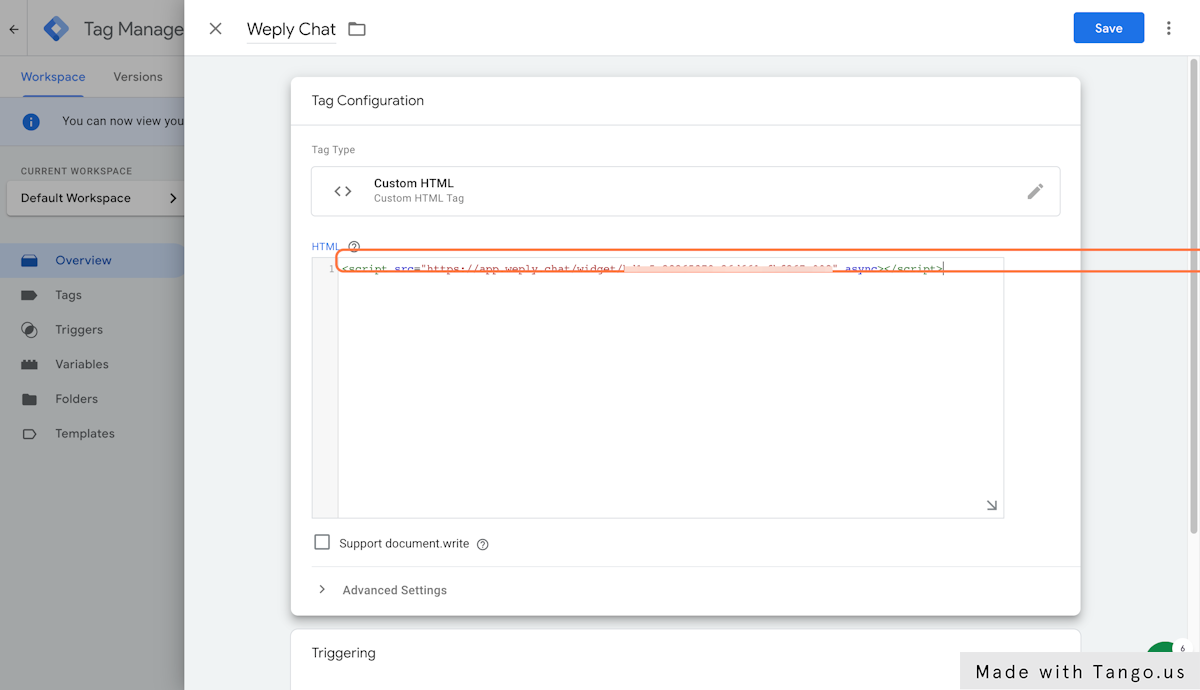Click the Tag Configuration heading
1200x690 pixels.
coord(368,101)
